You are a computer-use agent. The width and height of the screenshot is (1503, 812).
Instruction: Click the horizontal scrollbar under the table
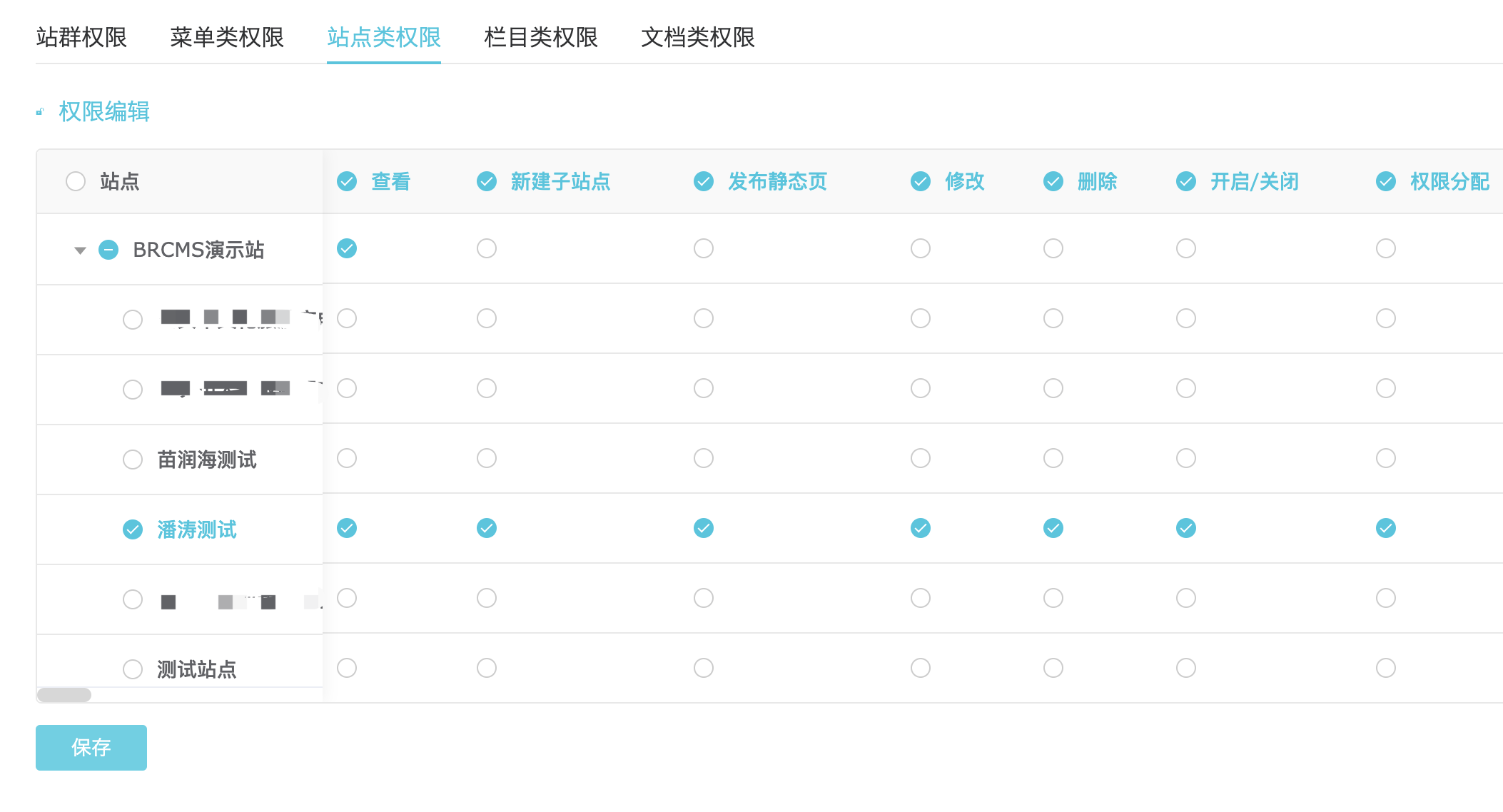tap(64, 695)
